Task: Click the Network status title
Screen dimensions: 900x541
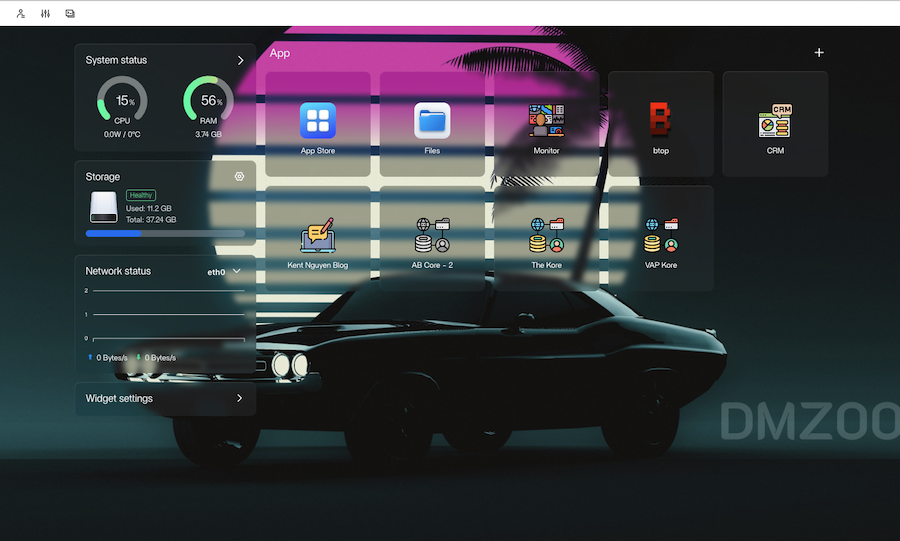Action: click(x=118, y=271)
